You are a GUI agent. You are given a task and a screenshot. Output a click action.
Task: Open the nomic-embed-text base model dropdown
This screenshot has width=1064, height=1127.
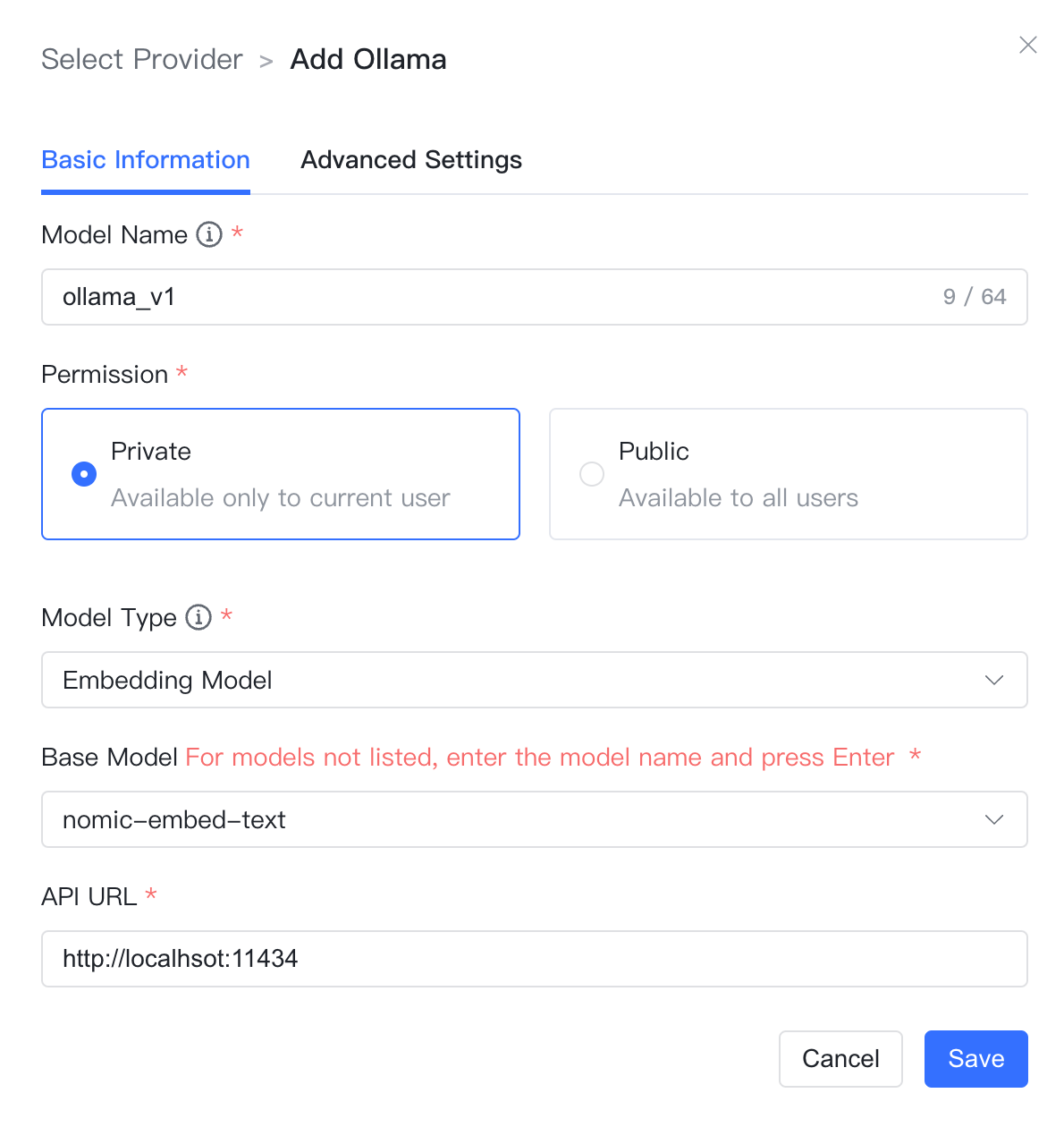click(x=535, y=819)
